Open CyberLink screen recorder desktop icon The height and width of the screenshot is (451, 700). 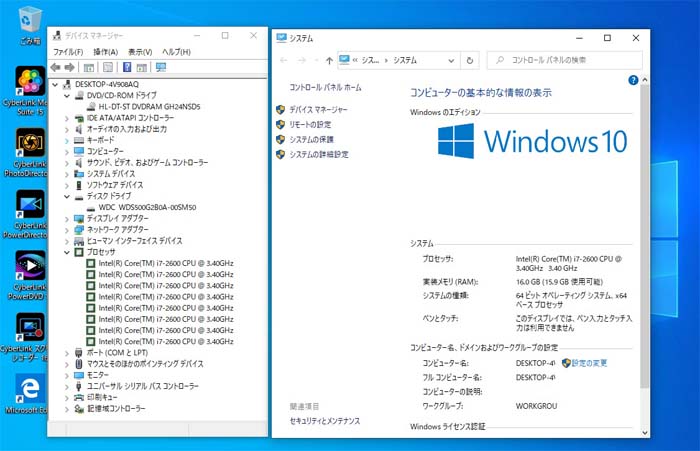click(x=30, y=337)
